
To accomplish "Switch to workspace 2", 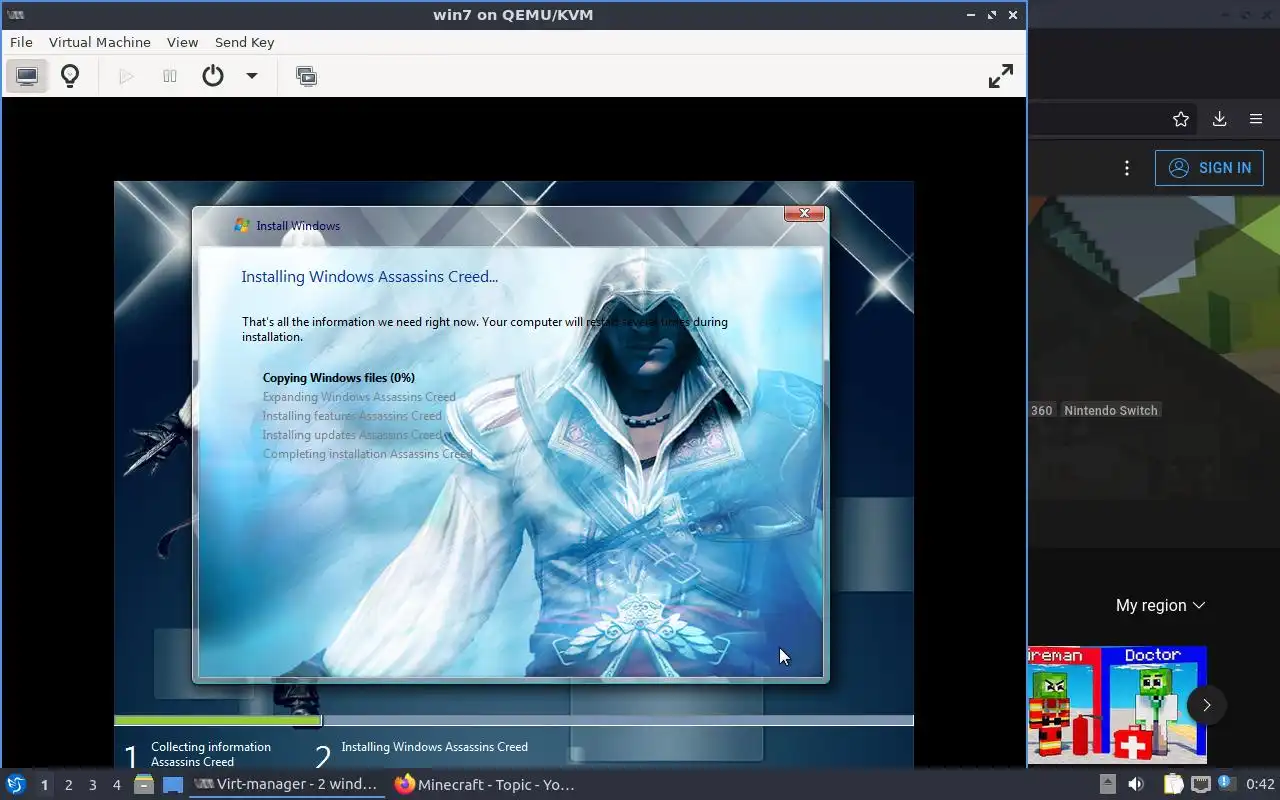I will pyautogui.click(x=69, y=785).
